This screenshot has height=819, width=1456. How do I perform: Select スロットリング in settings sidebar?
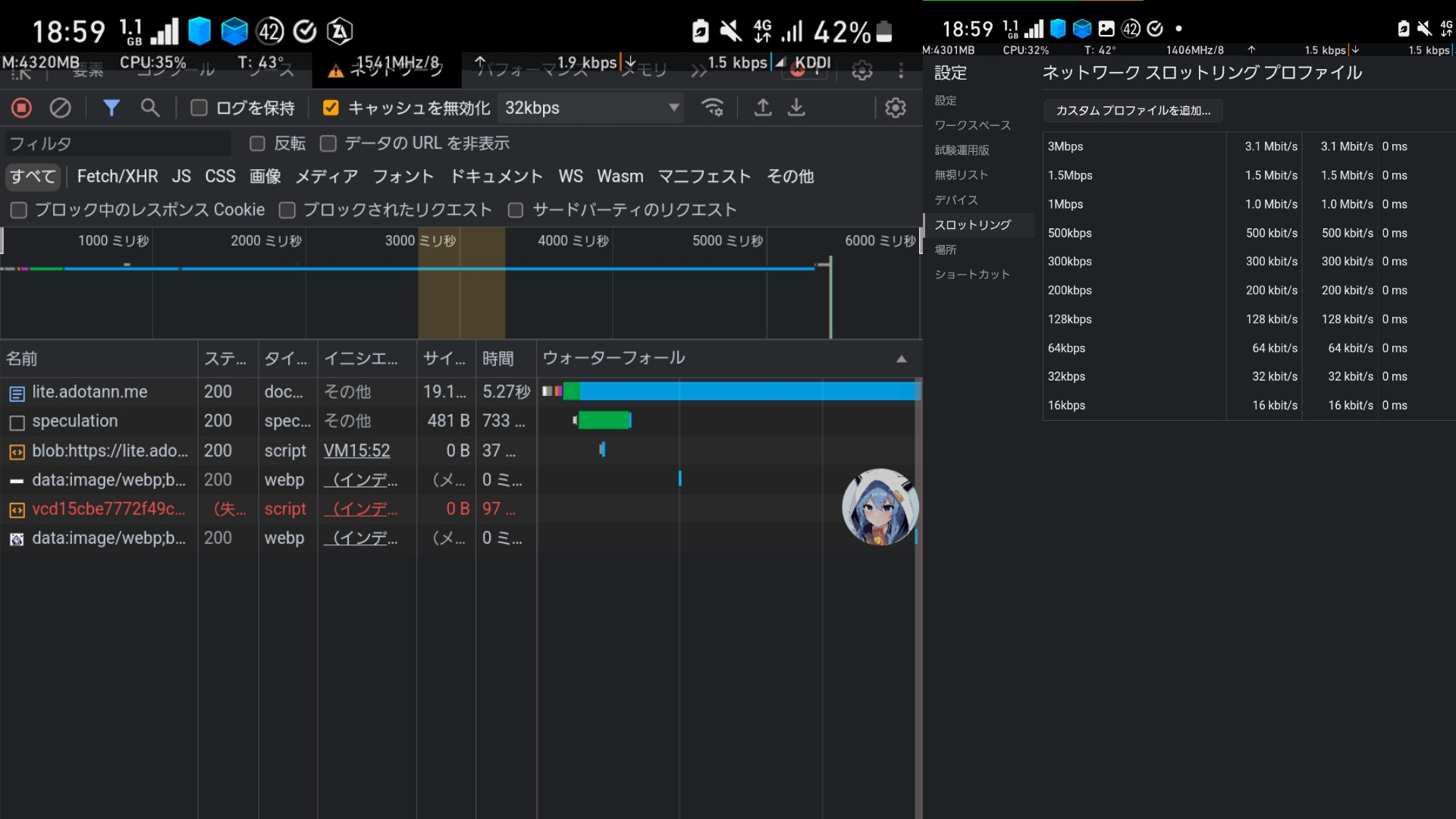pyautogui.click(x=972, y=224)
